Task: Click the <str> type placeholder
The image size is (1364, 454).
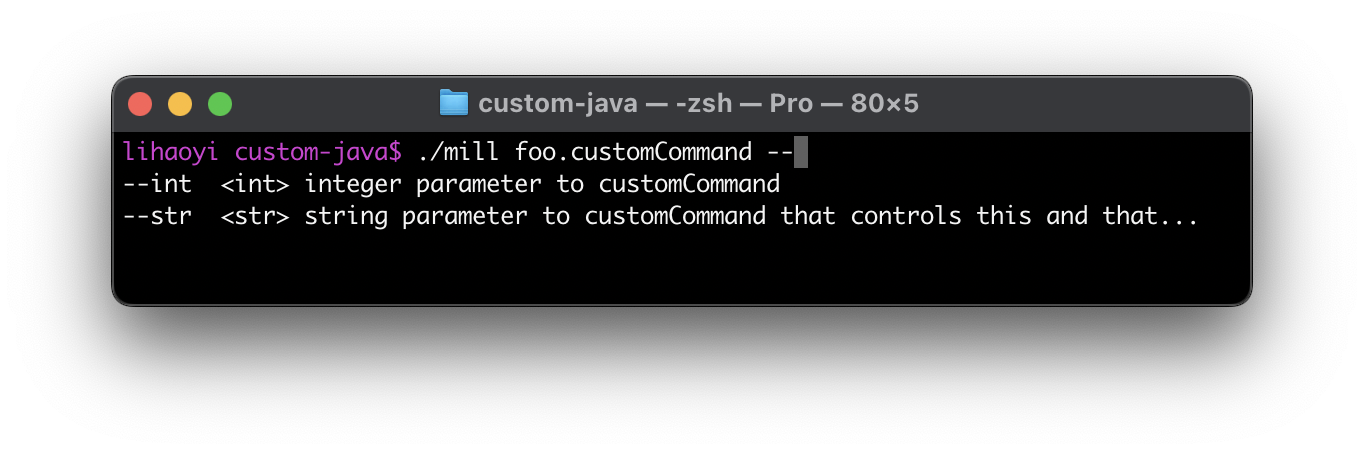Action: pyautogui.click(x=255, y=216)
